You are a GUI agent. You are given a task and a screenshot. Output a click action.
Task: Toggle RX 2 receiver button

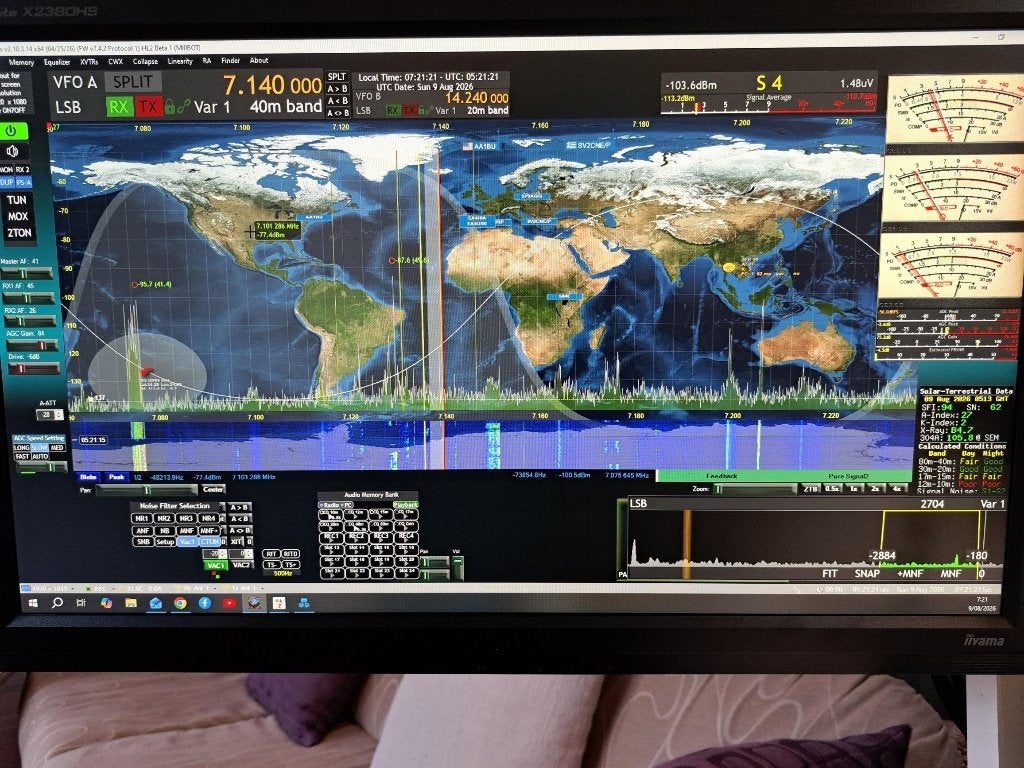tap(22, 169)
